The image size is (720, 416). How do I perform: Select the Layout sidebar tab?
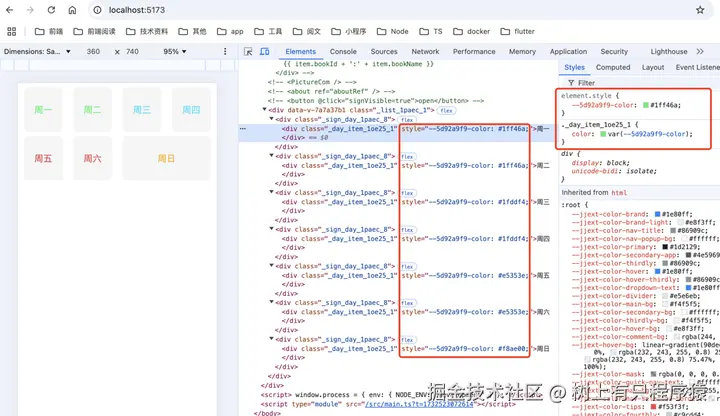coord(652,67)
